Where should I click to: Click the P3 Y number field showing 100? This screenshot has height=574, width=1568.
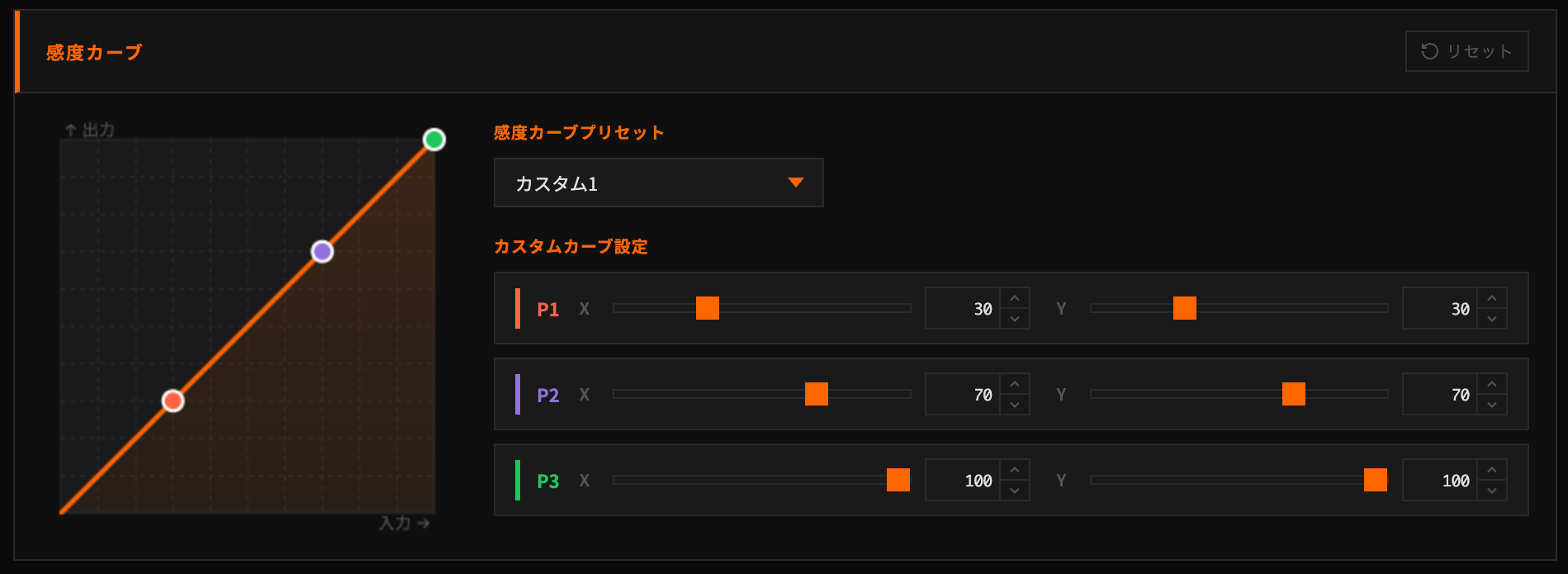coord(1441,481)
